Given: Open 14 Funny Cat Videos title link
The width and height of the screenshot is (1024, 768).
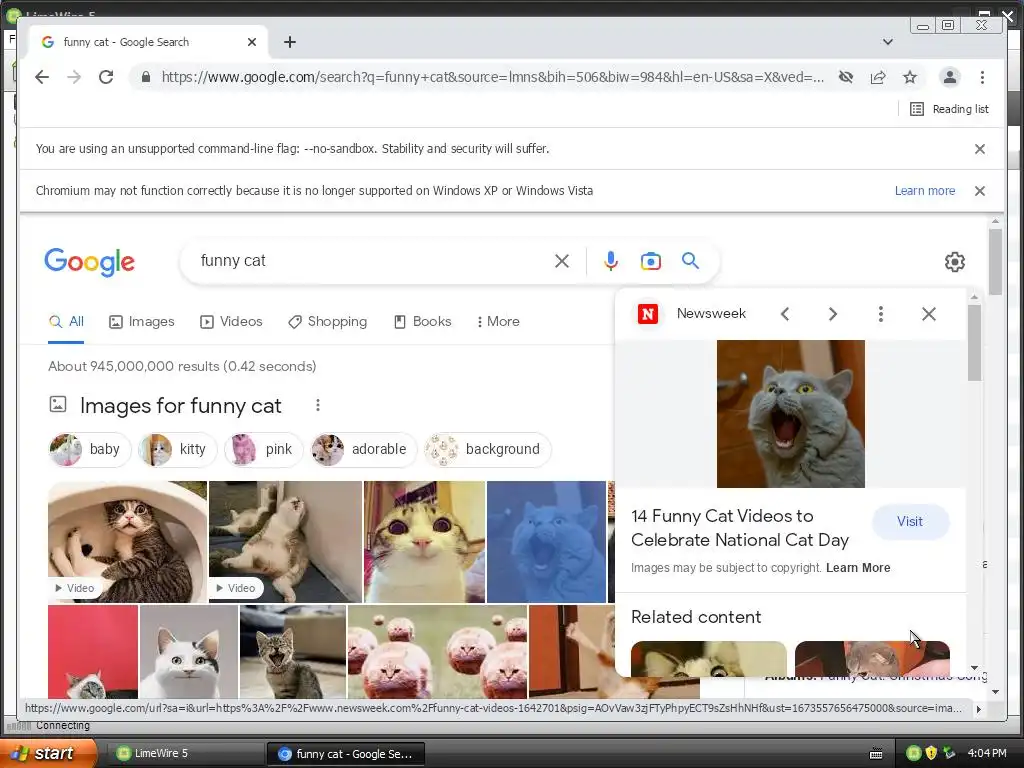Looking at the screenshot, I should click(x=740, y=528).
